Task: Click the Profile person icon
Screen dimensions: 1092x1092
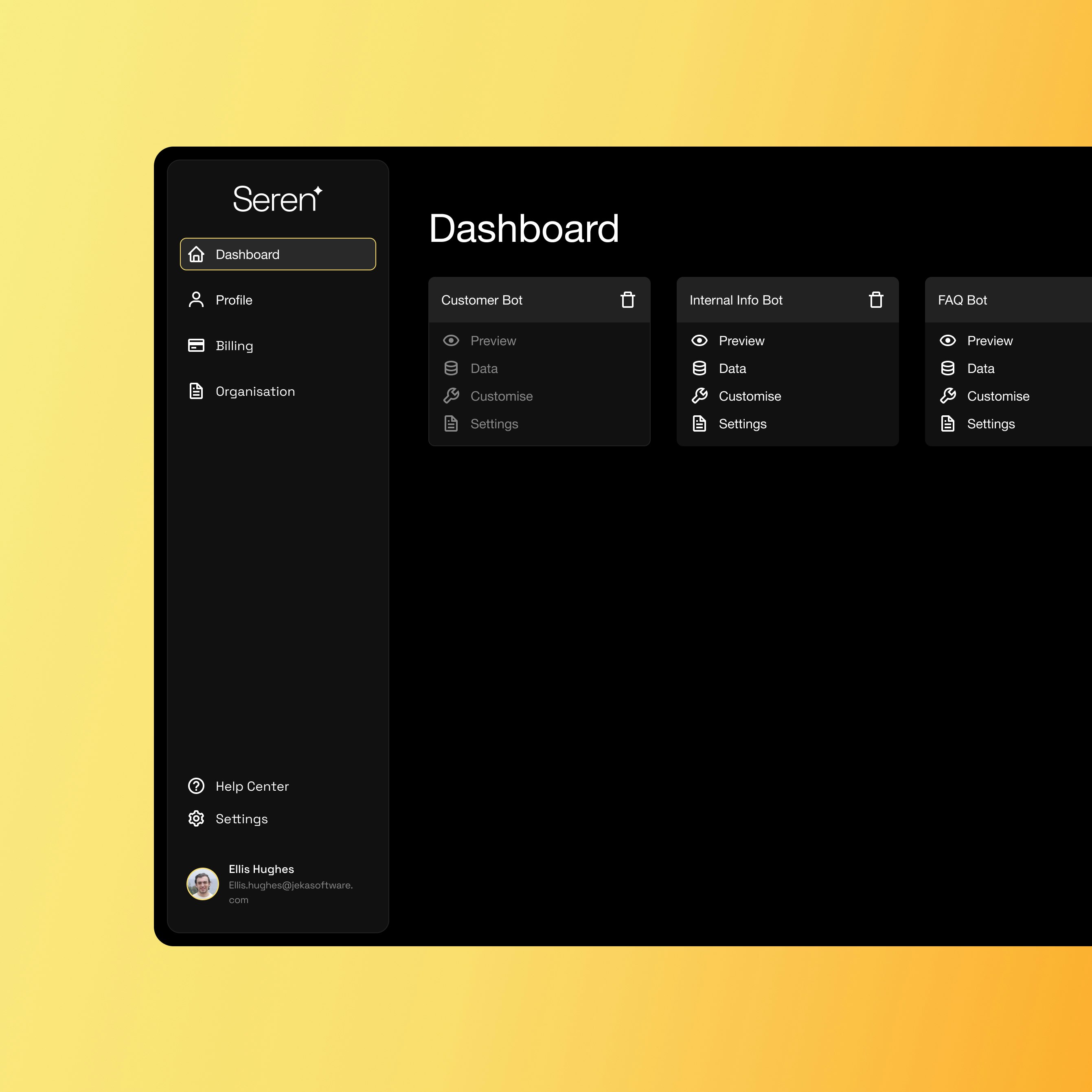Action: pos(196,300)
